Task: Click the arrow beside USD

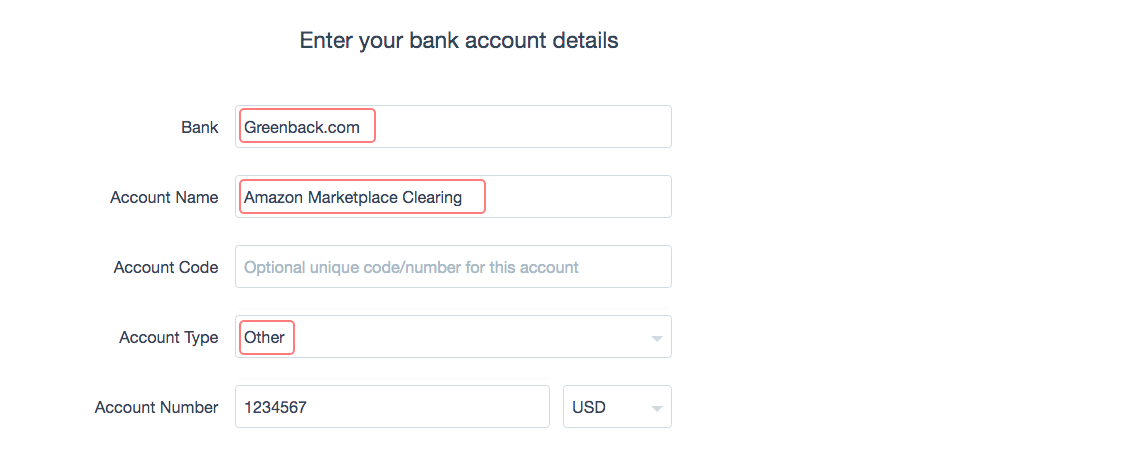Action: coord(657,408)
